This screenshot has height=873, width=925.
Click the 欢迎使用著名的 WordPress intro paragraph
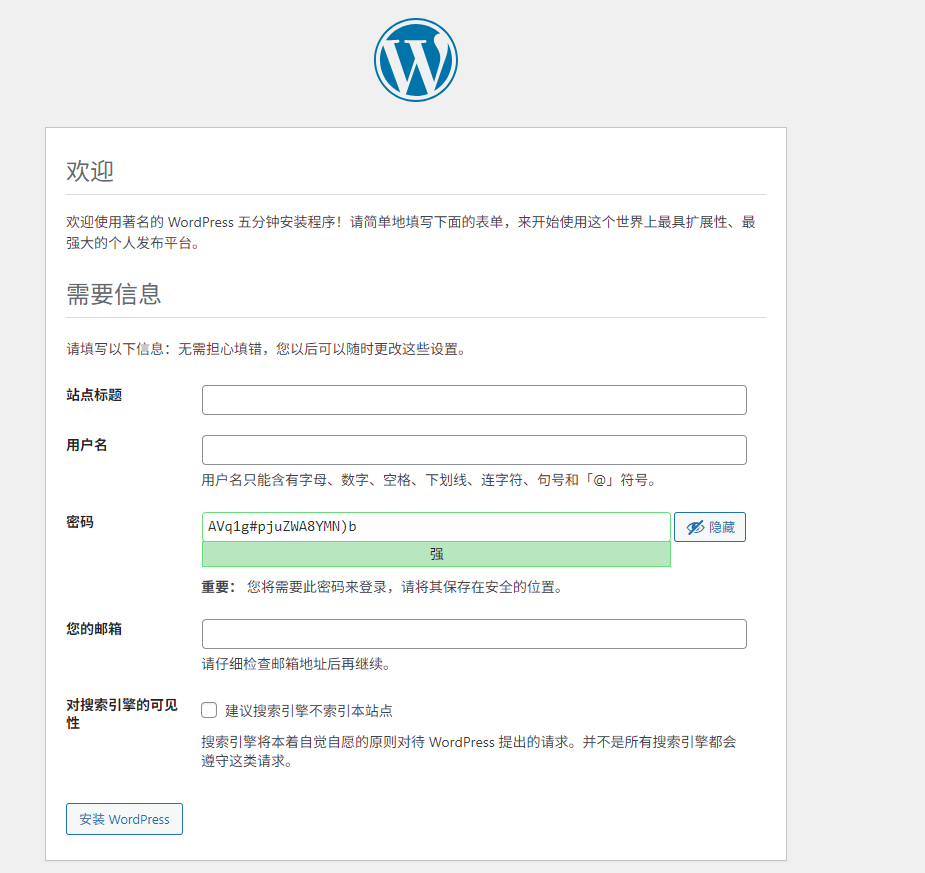point(411,232)
